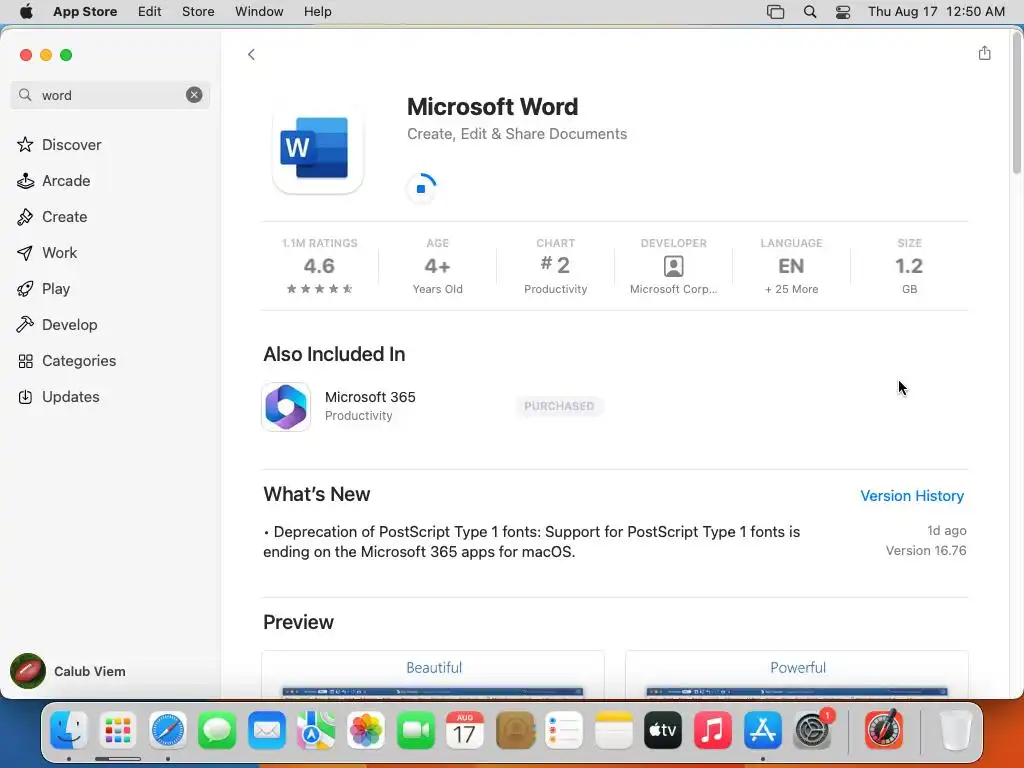Open Play in the sidebar
The height and width of the screenshot is (768, 1024).
[44, 289]
